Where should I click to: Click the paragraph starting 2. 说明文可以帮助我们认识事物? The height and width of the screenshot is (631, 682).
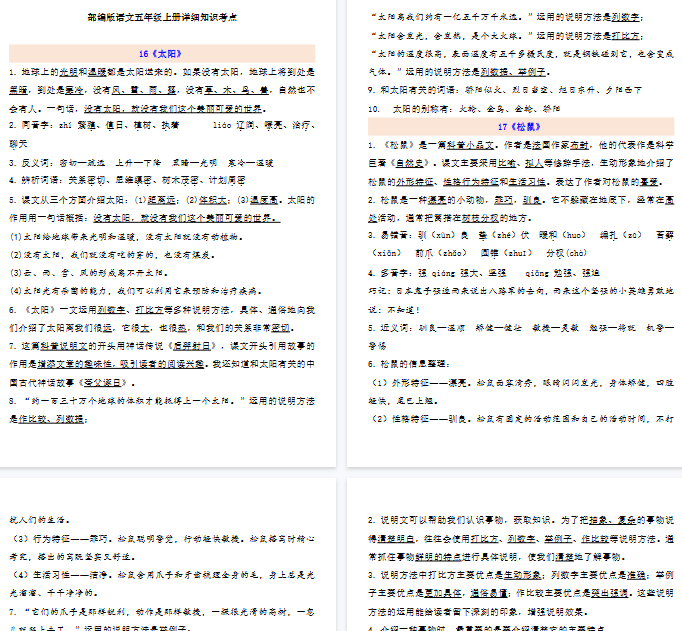(521, 538)
